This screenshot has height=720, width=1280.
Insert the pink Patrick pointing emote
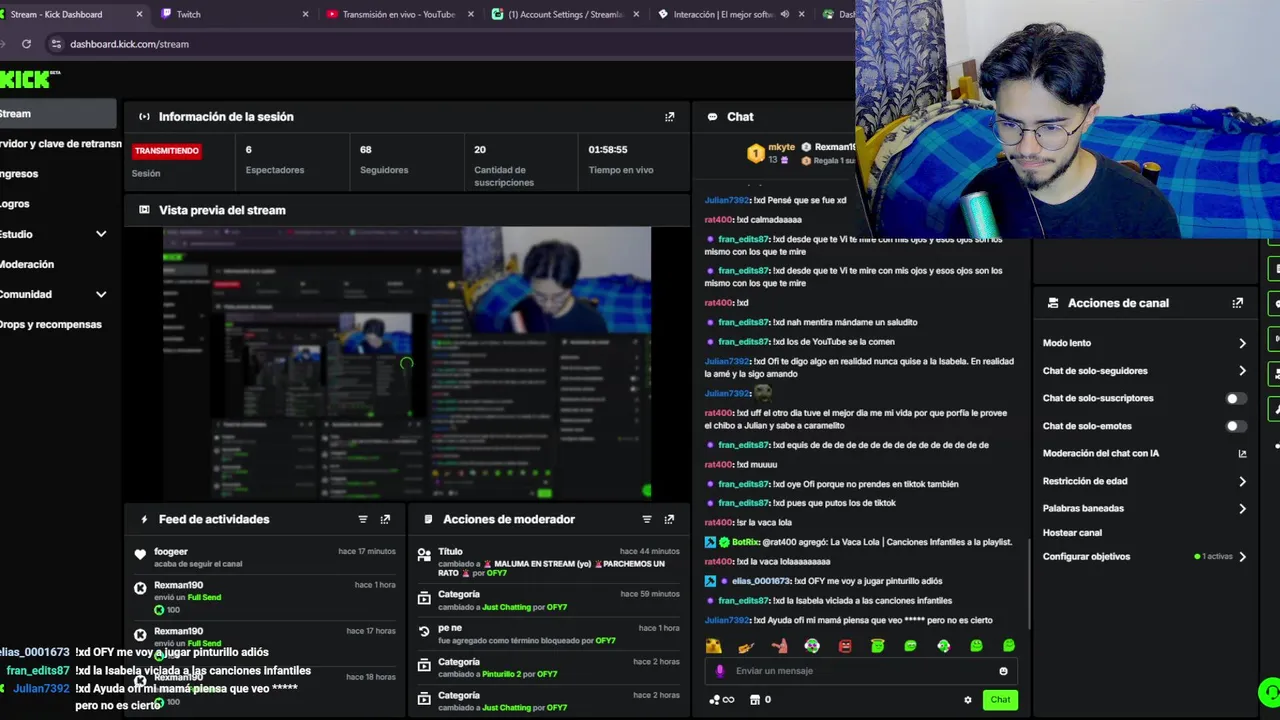tap(779, 646)
